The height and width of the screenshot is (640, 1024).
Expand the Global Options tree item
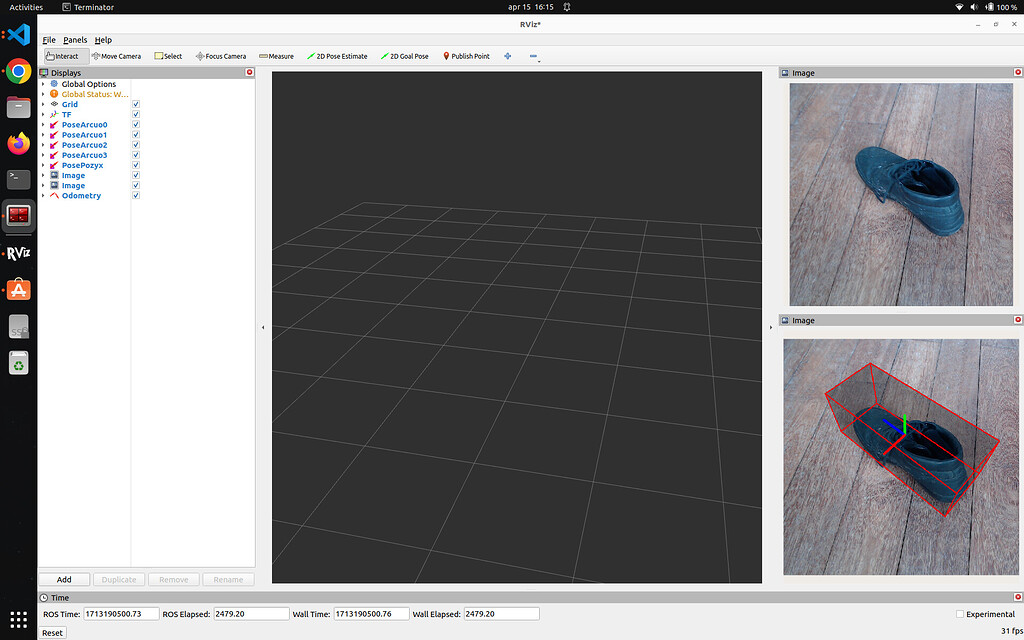(x=41, y=84)
